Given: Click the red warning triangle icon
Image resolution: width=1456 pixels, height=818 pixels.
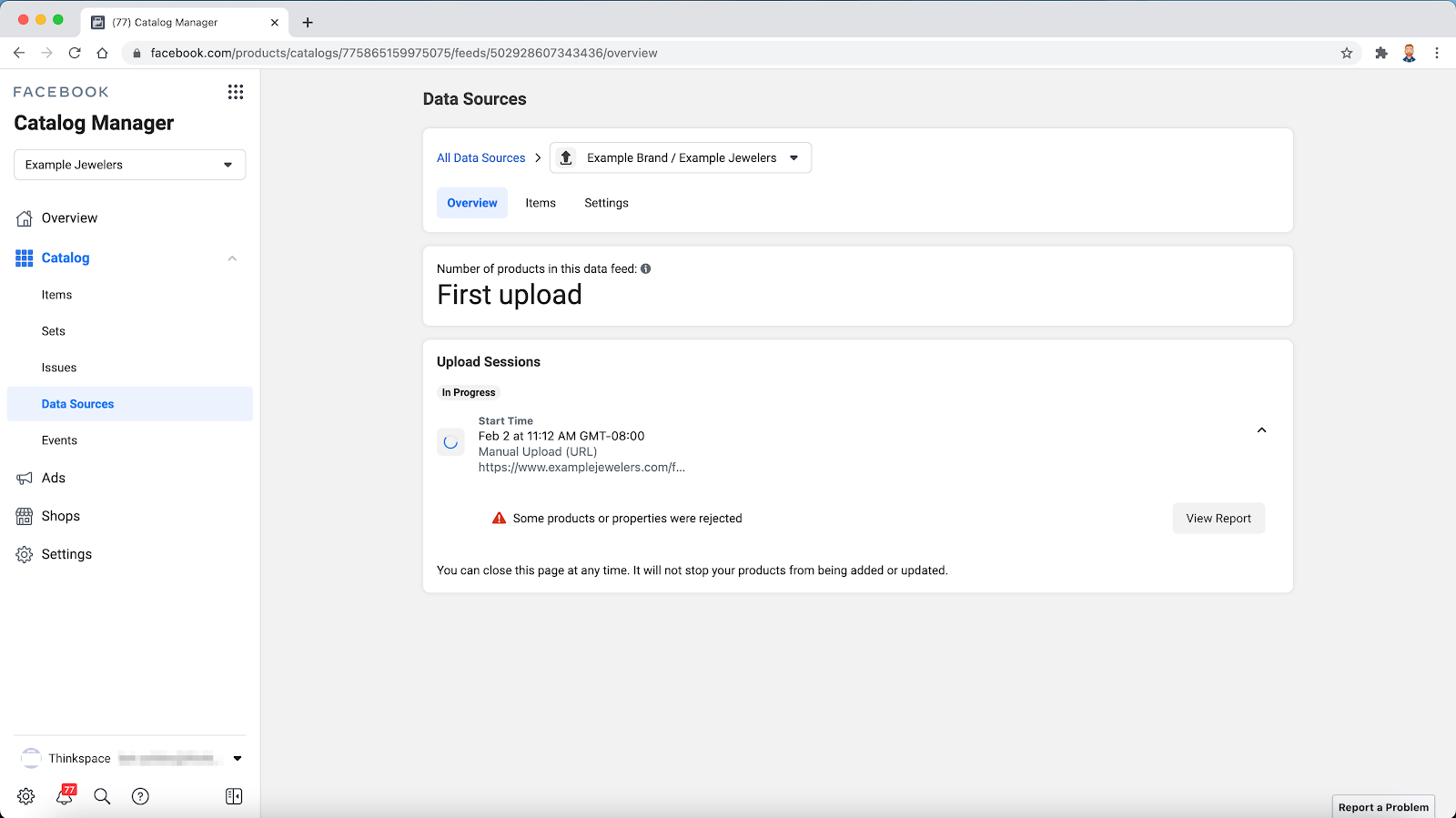Looking at the screenshot, I should click(x=499, y=519).
